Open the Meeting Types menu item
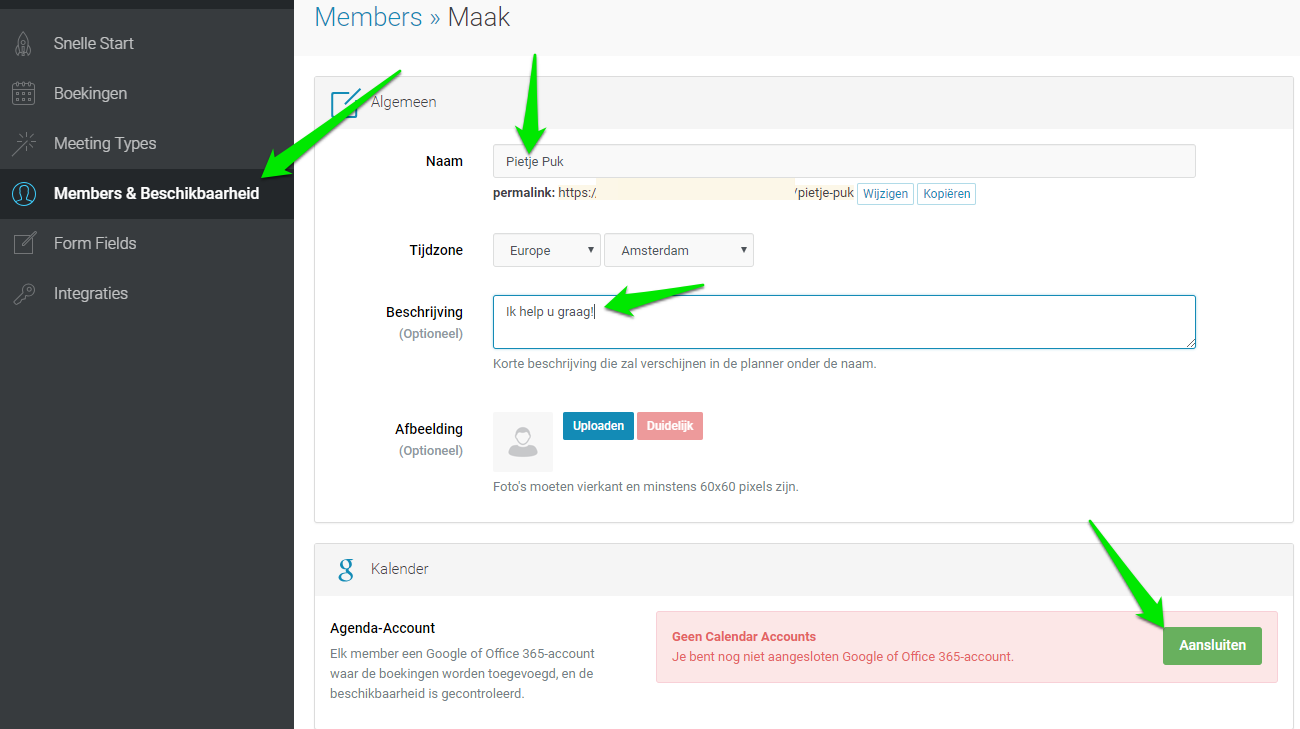 coord(105,144)
